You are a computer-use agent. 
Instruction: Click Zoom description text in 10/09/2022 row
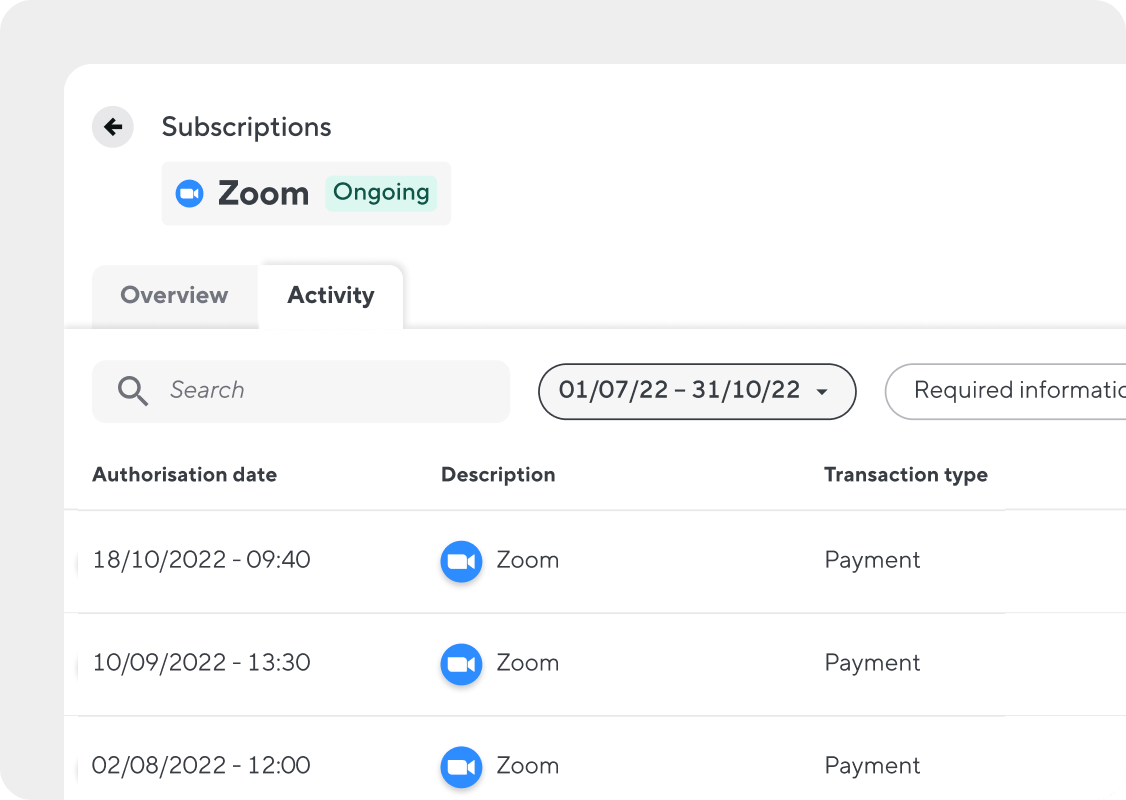528,663
